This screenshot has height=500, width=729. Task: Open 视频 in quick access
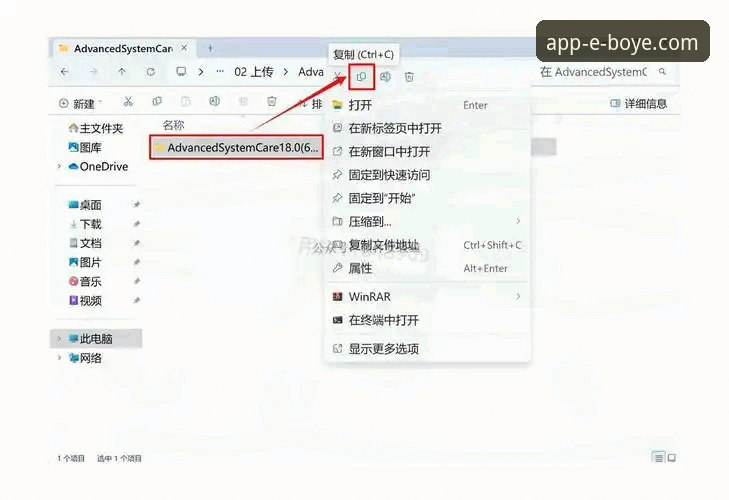(x=85, y=300)
